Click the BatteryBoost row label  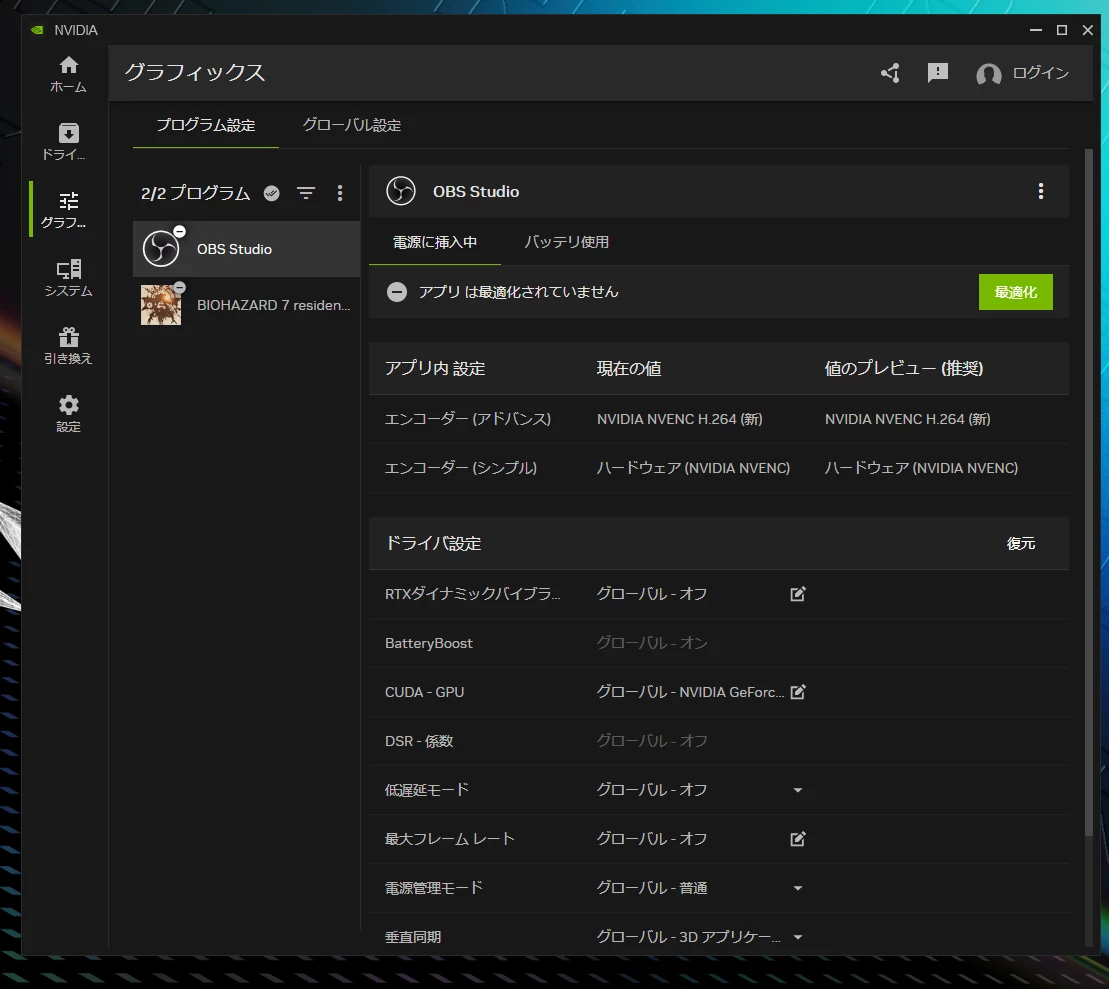pyautogui.click(x=429, y=643)
